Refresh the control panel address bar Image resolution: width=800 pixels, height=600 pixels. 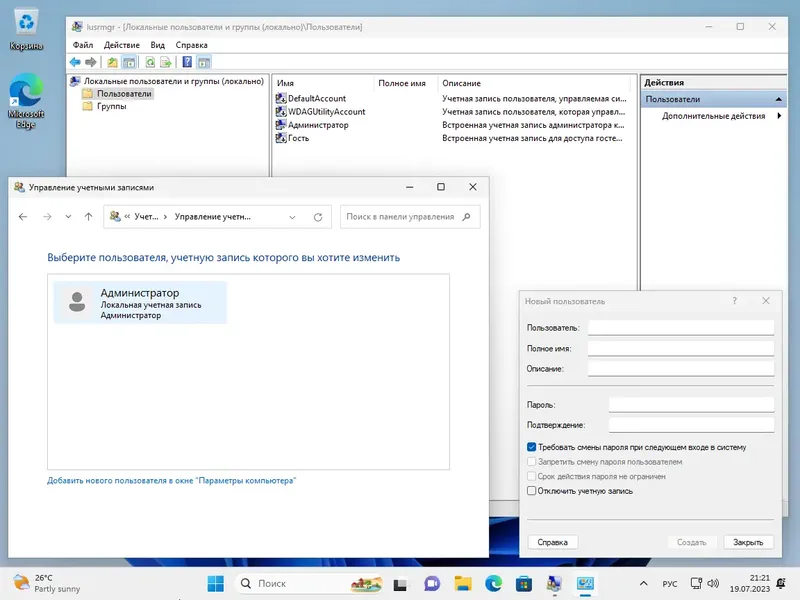[318, 217]
